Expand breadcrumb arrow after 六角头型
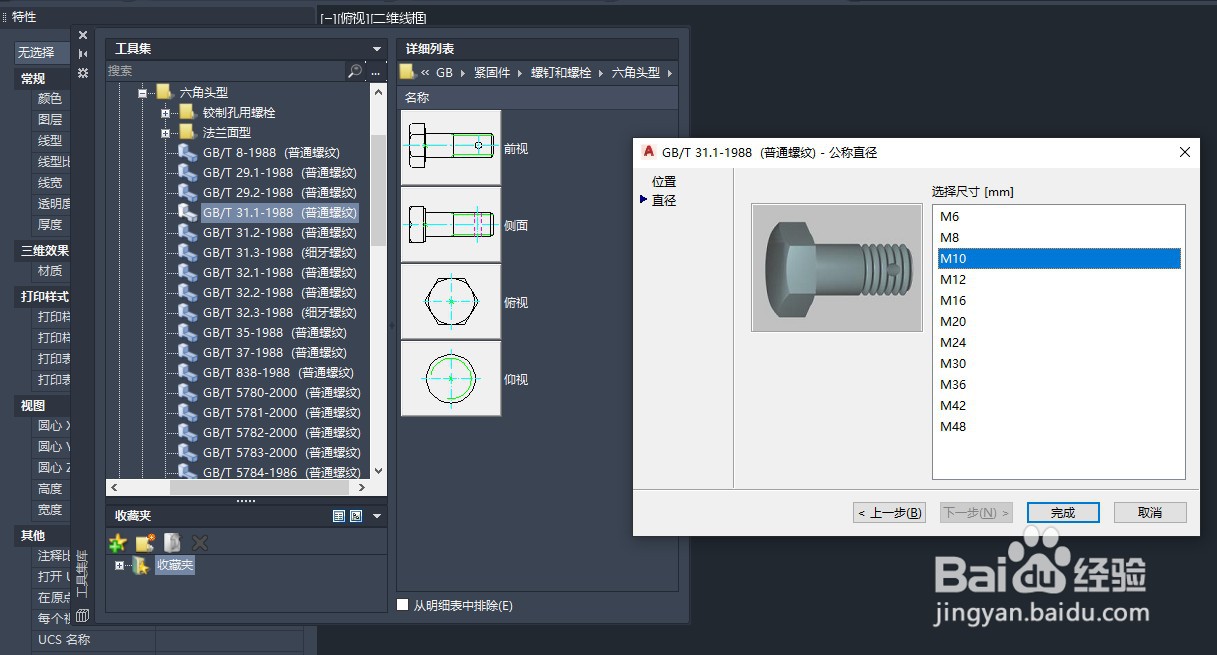Viewport: 1217px width, 655px height. coord(669,73)
